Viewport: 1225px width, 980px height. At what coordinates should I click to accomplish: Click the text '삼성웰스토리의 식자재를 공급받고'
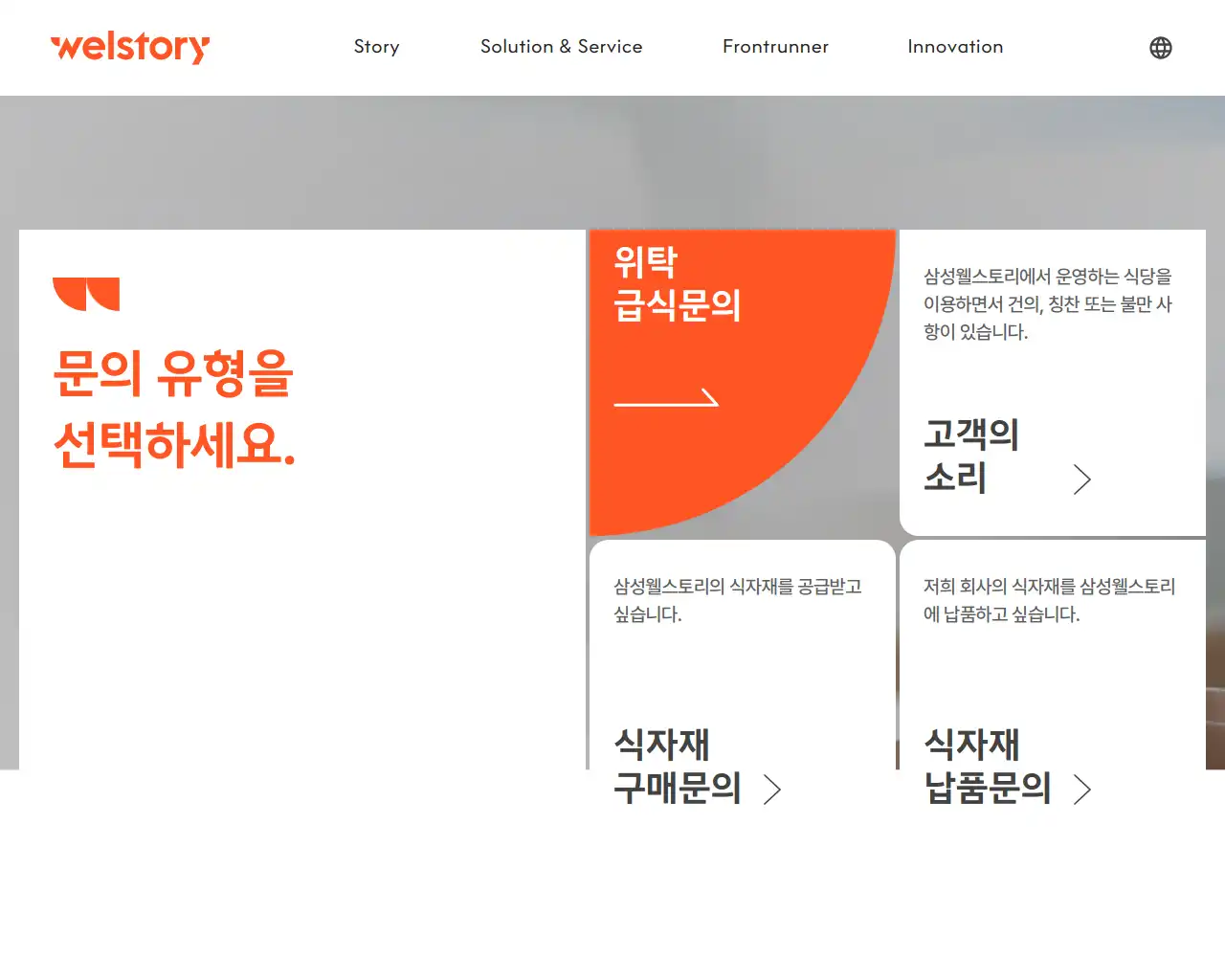click(738, 587)
